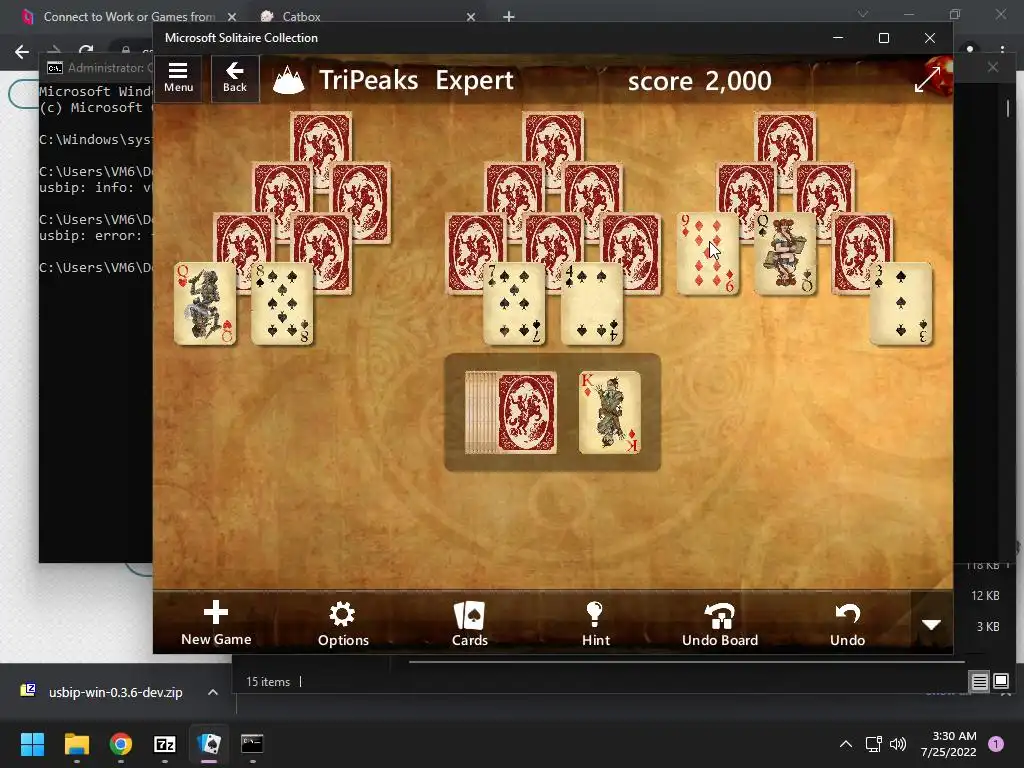Viewport: 1024px width, 768px height.
Task: Open volume control tray icon
Action: coord(898,744)
